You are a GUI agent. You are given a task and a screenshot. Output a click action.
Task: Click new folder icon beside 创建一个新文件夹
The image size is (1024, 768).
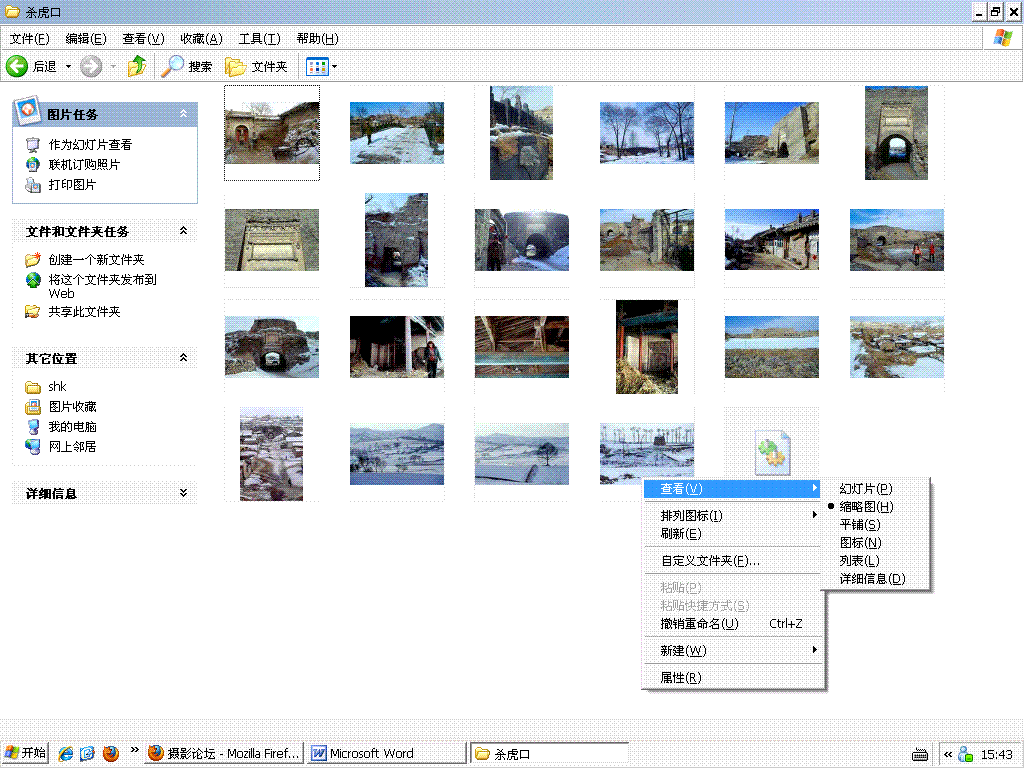[33, 260]
